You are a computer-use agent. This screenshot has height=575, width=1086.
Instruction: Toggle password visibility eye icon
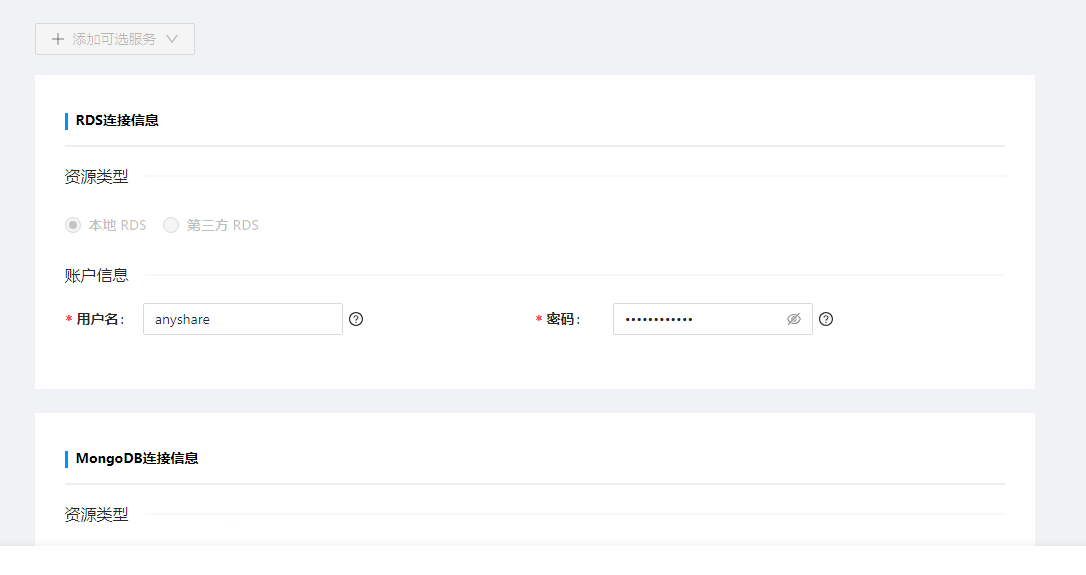pos(794,319)
